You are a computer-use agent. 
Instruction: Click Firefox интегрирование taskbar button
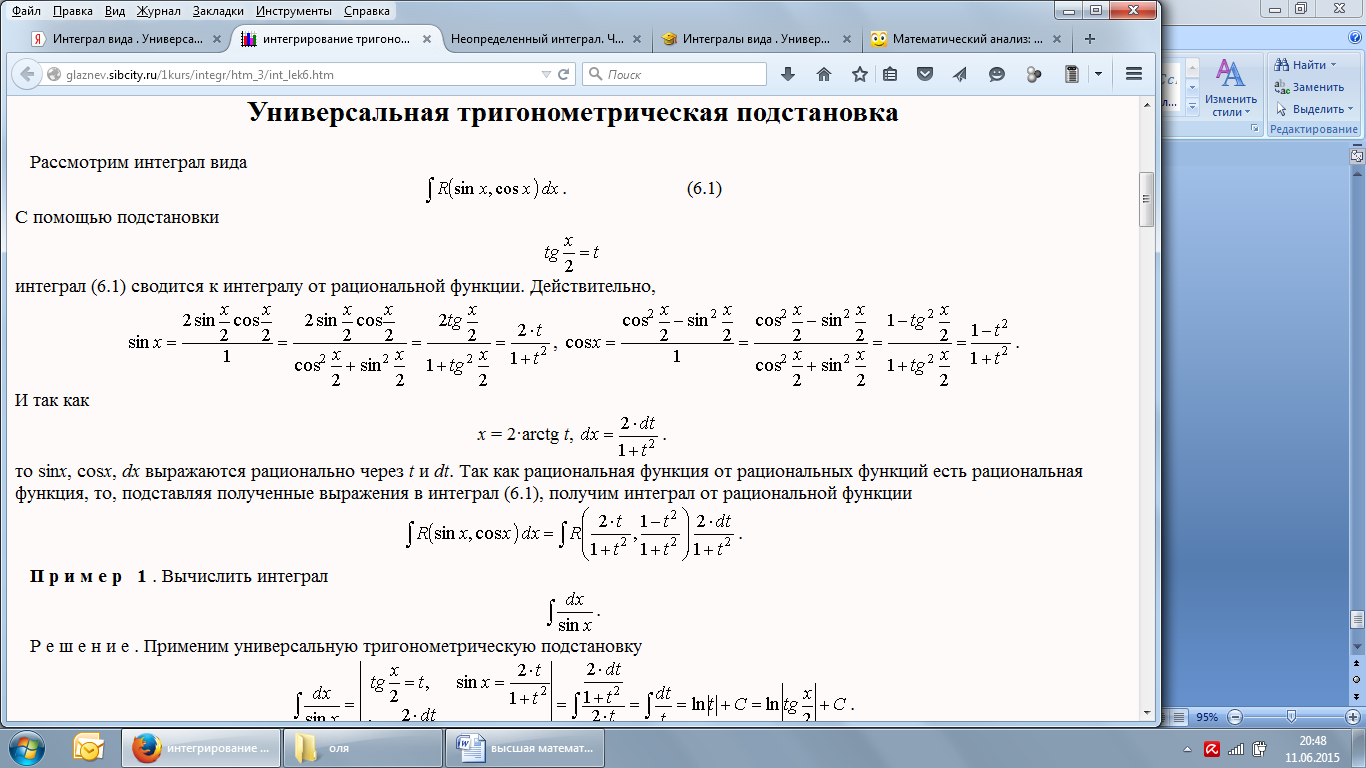[x=200, y=748]
